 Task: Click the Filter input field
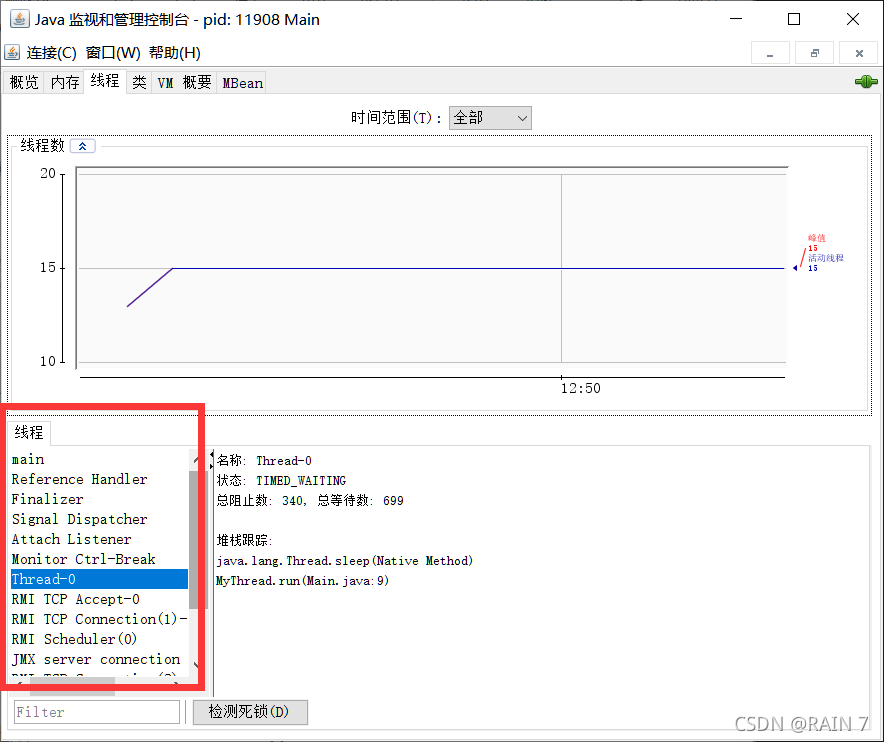(96, 712)
